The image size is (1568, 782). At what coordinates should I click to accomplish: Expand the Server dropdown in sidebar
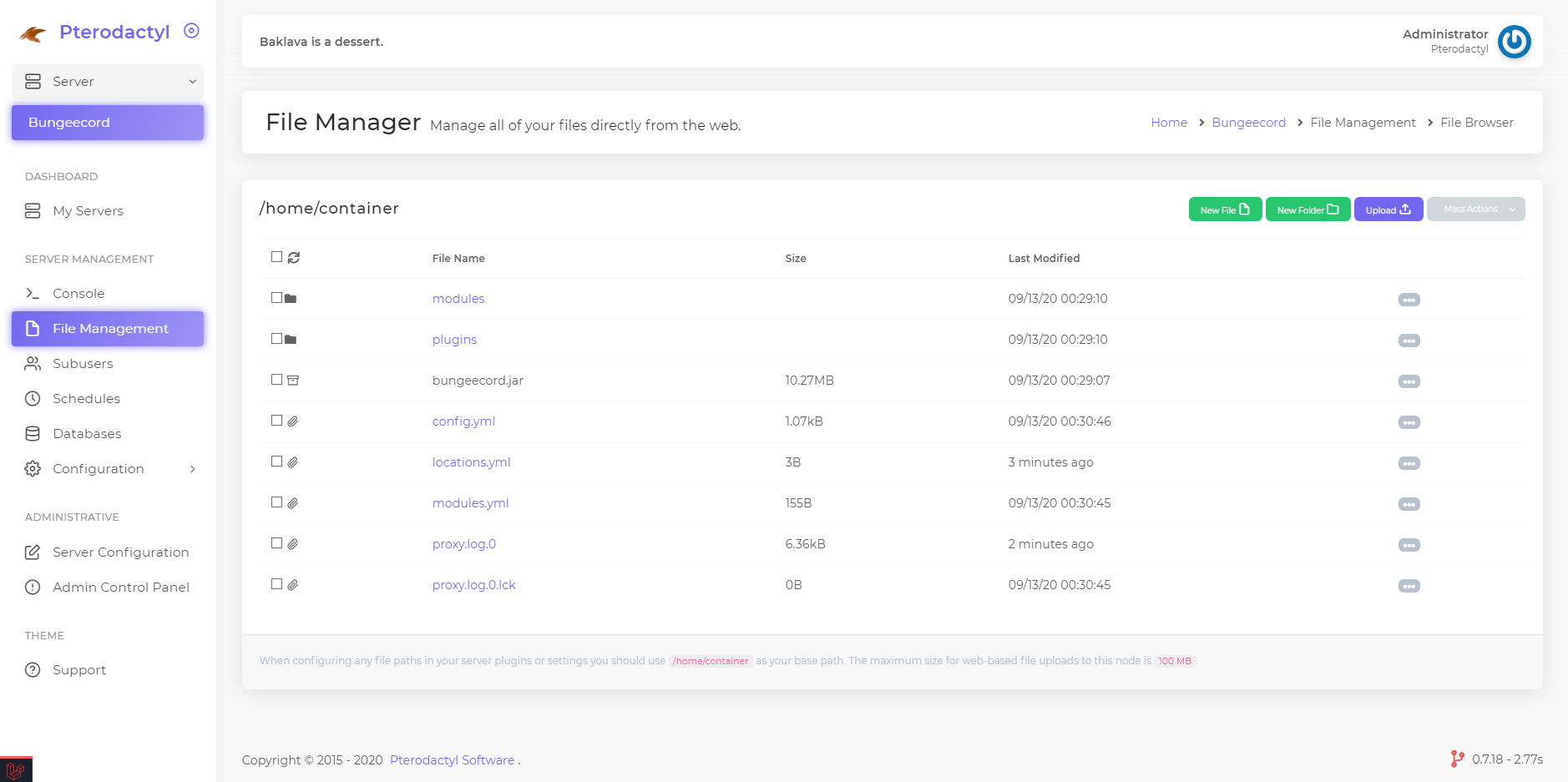(x=108, y=82)
